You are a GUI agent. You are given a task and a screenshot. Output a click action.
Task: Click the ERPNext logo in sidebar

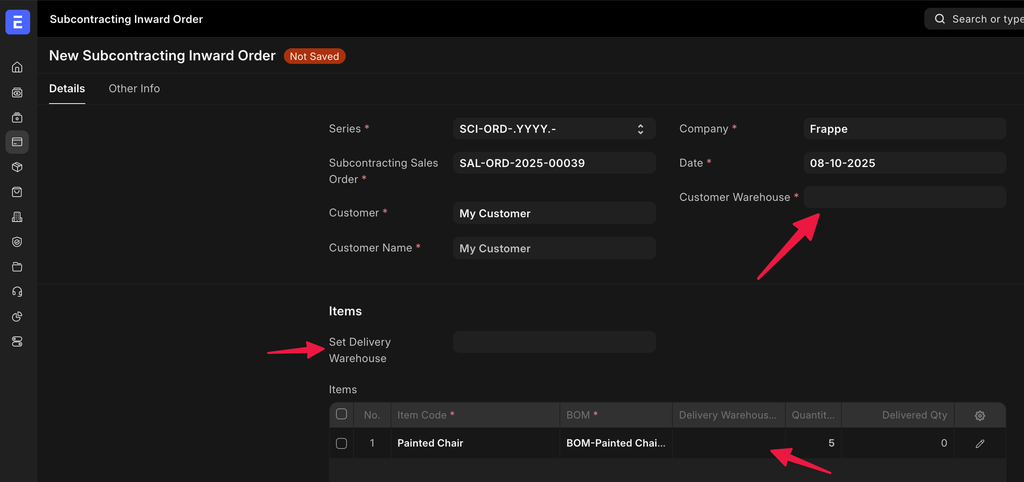[18, 20]
